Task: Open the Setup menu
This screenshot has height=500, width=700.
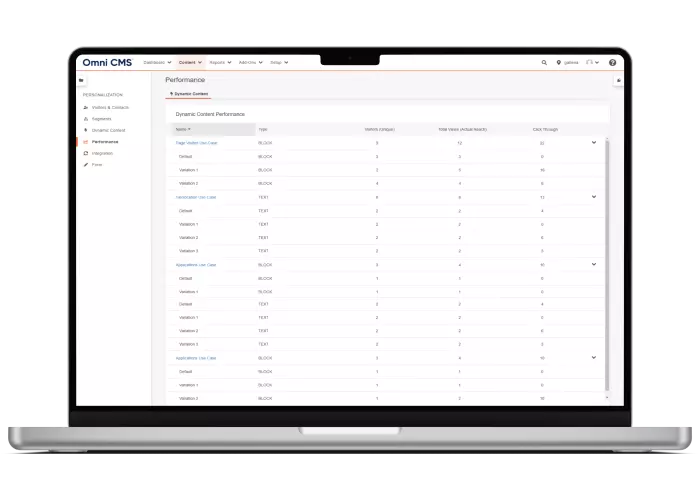Action: pos(279,62)
